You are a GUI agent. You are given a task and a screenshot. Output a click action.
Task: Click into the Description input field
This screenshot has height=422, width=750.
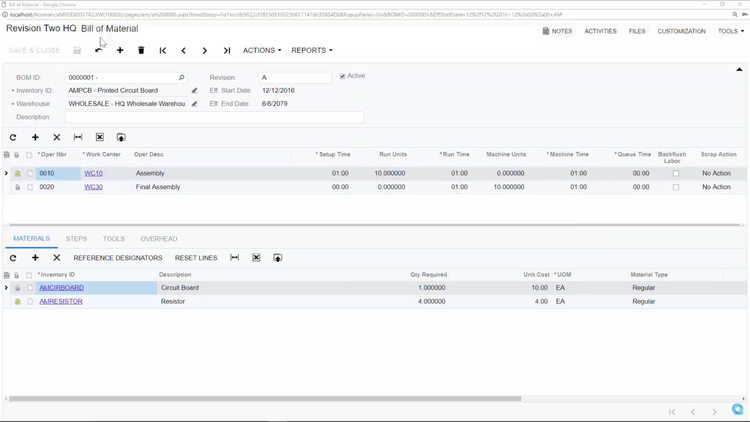(x=214, y=117)
